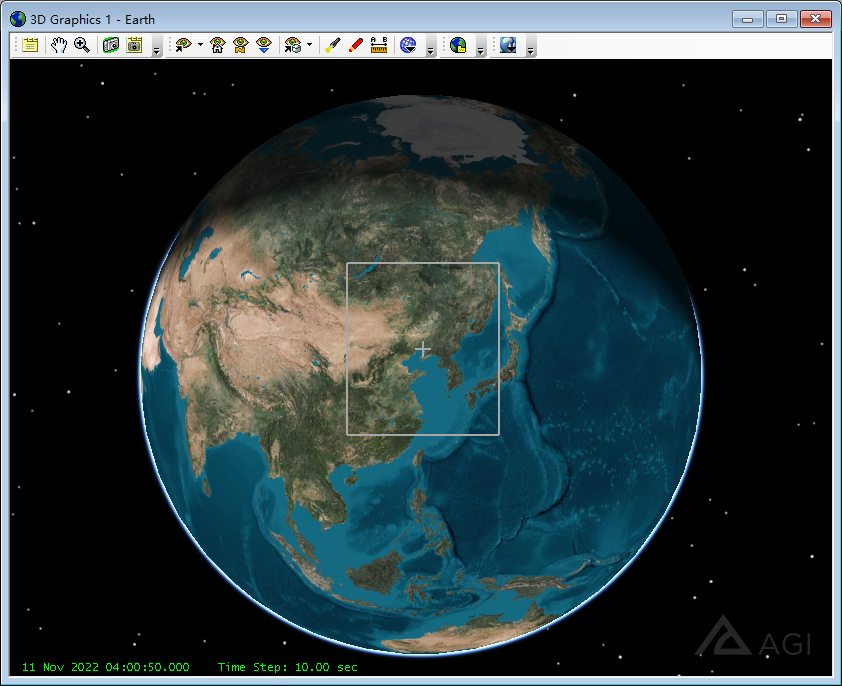Screen dimensions: 842x686
Task: Activate the Zoom To eye icon
Action: 263,45
